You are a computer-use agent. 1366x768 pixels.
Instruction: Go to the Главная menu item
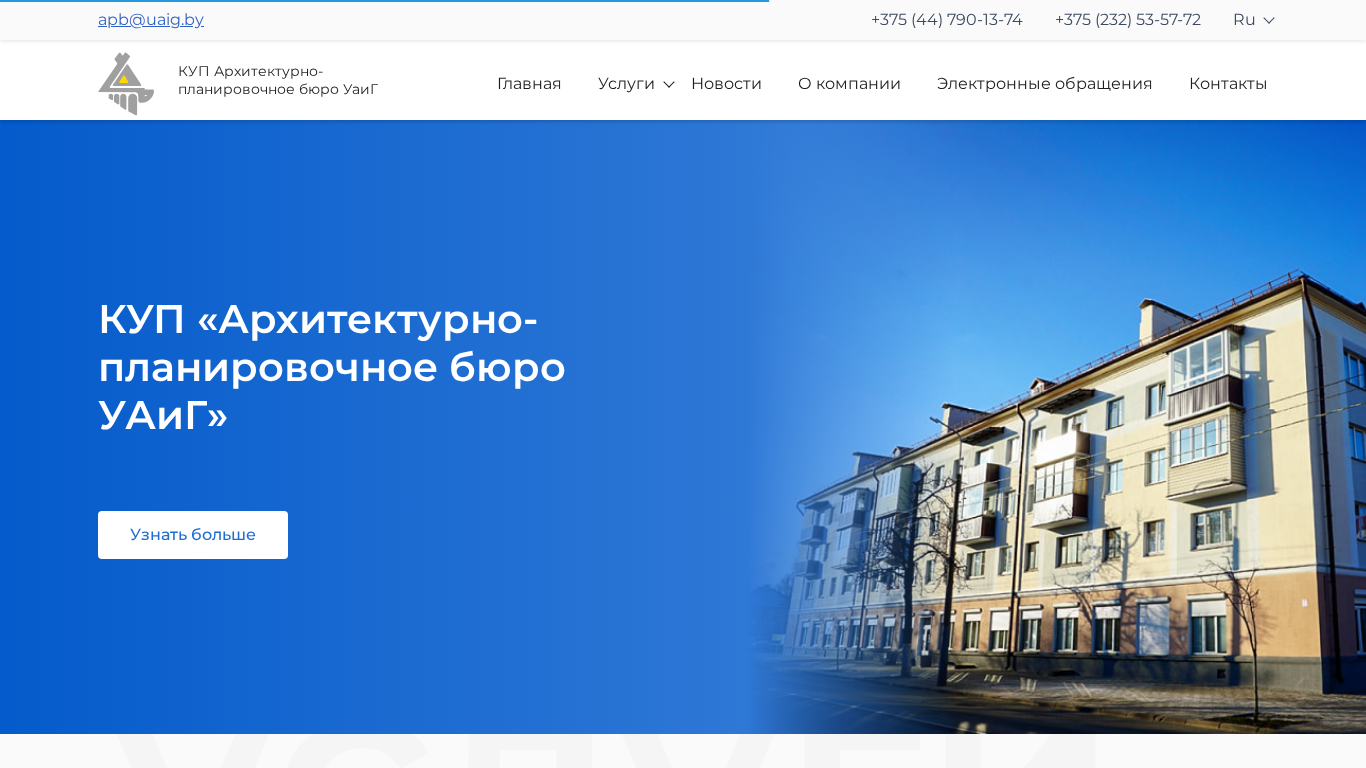tap(529, 84)
